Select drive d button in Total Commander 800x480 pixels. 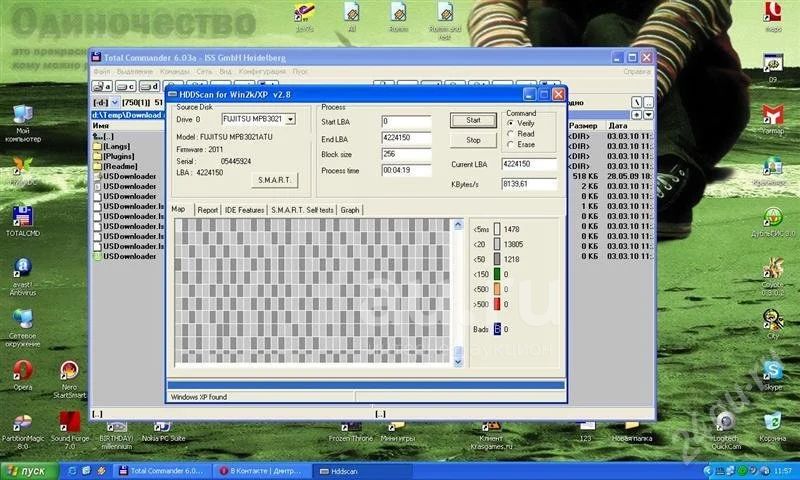tap(149, 86)
